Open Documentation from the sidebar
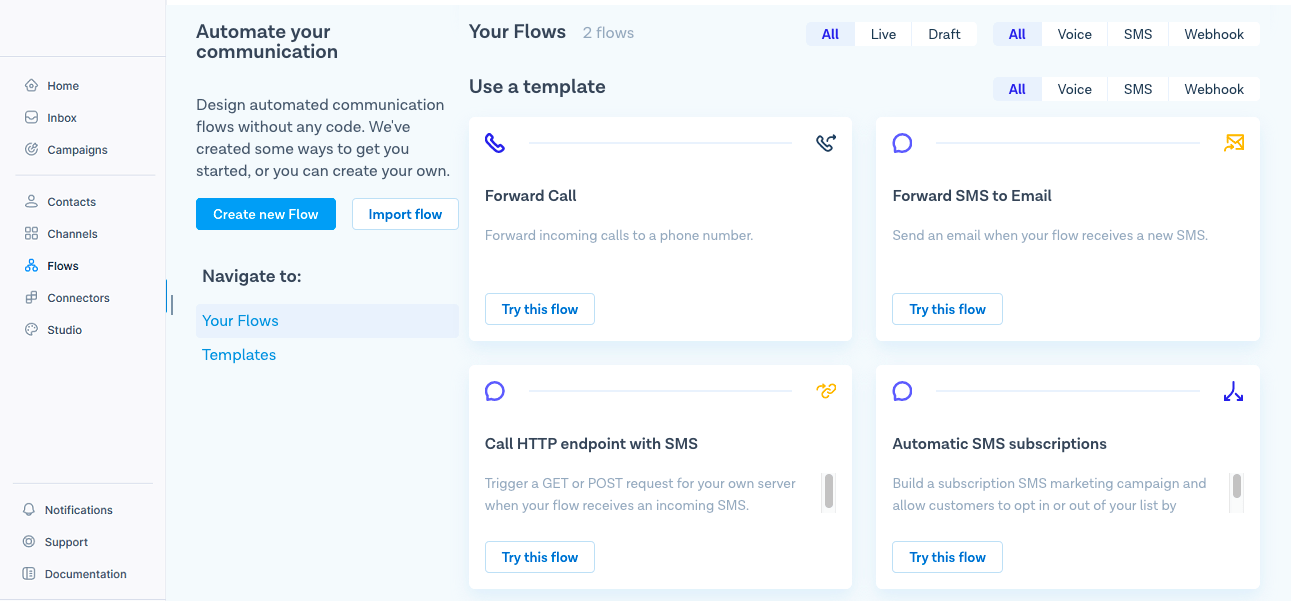Viewport: 1291px width, 601px height. pyautogui.click(x=85, y=573)
